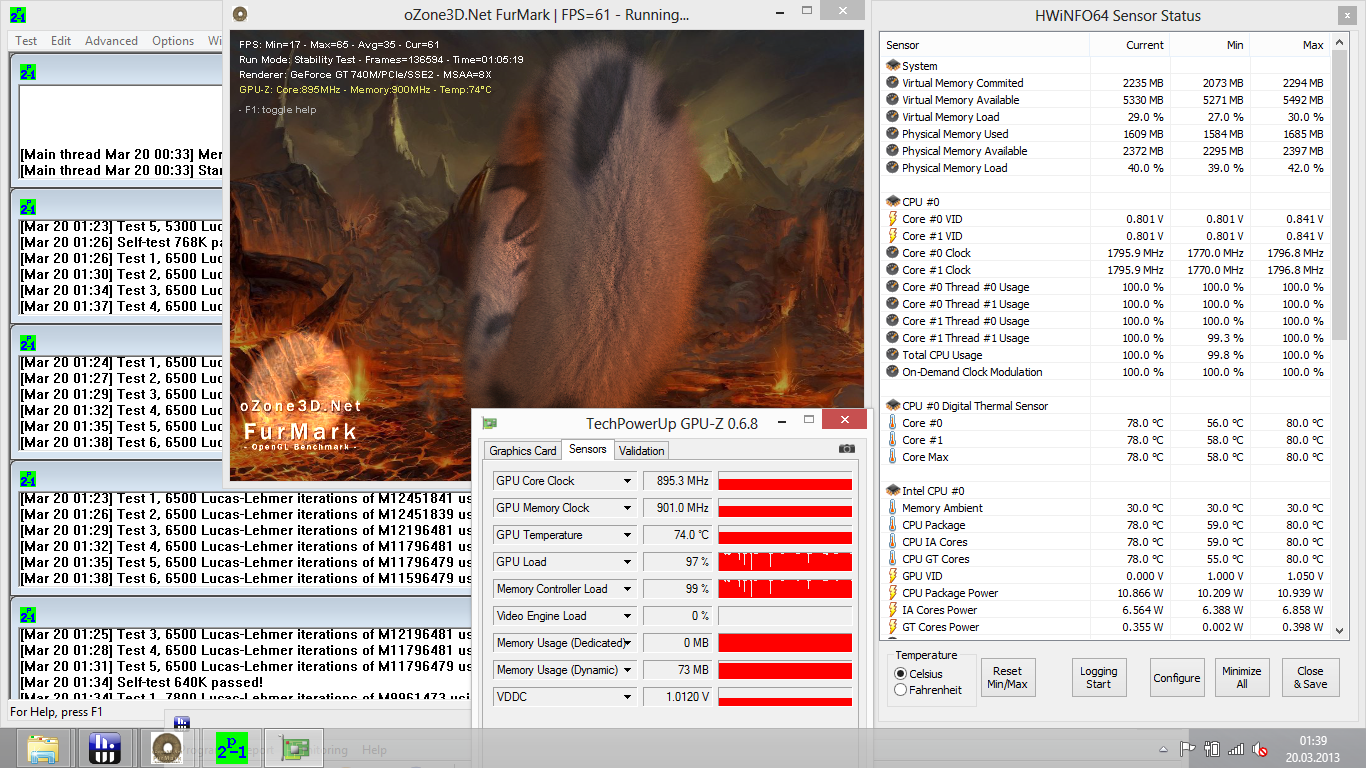Click the Prime95 main window title icon
This screenshot has width=1366, height=768.
(x=20, y=14)
